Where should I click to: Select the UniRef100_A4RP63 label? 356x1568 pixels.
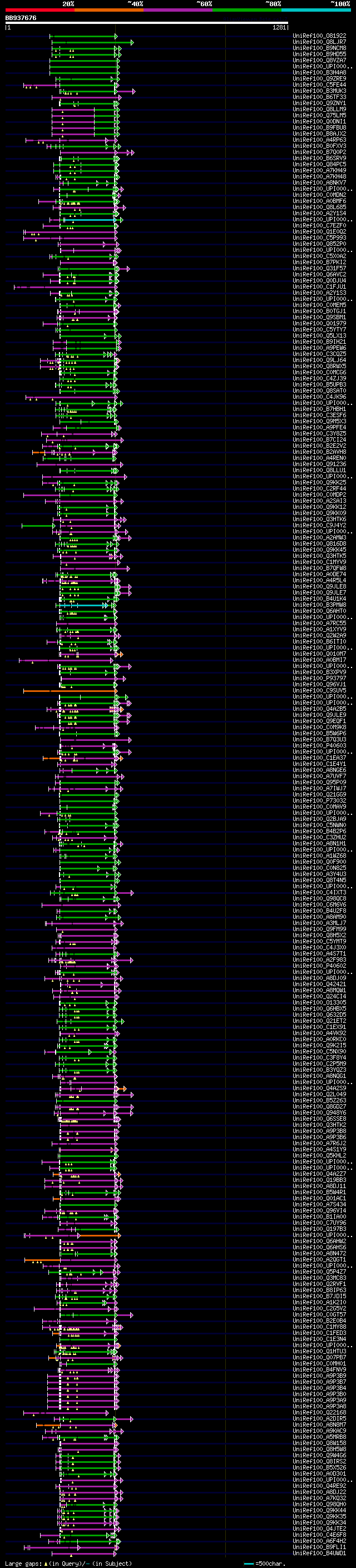319,140
